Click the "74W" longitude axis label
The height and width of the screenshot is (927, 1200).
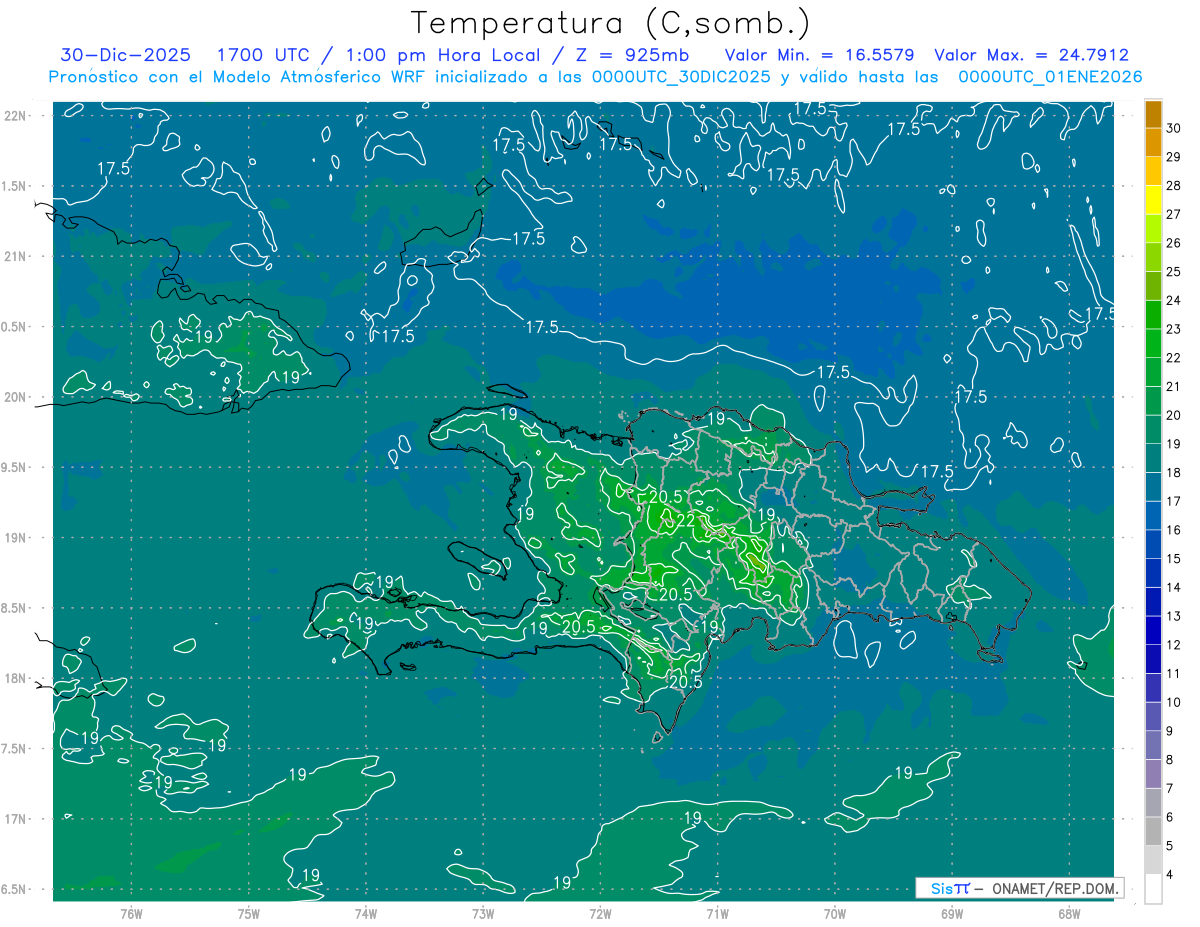[x=366, y=913]
